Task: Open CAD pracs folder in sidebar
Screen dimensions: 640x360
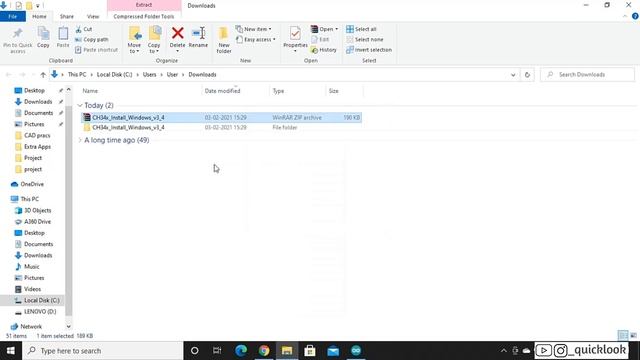Action: pyautogui.click(x=37, y=136)
